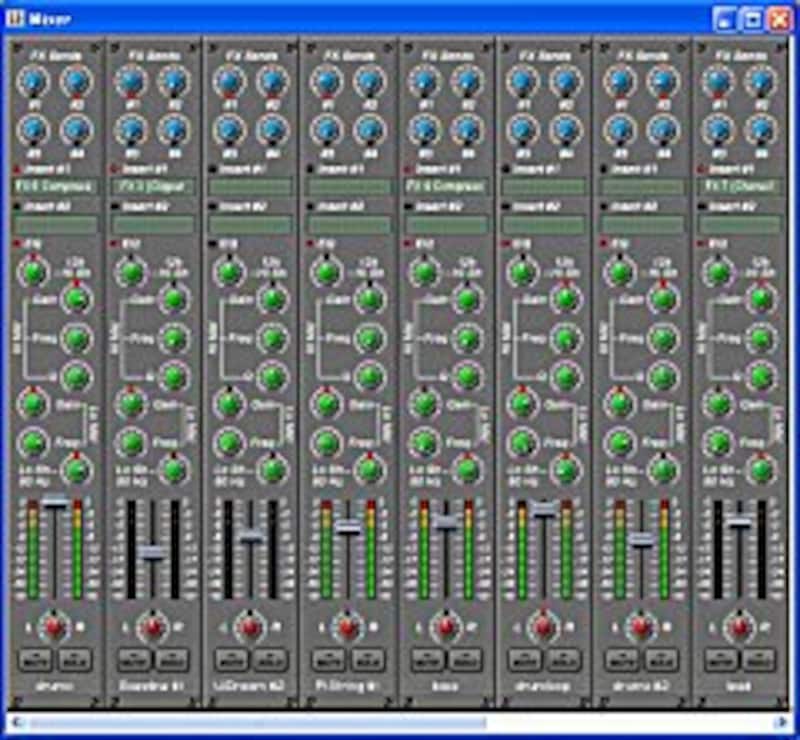Toggle the EQ enable LED on drums channel

point(18,243)
